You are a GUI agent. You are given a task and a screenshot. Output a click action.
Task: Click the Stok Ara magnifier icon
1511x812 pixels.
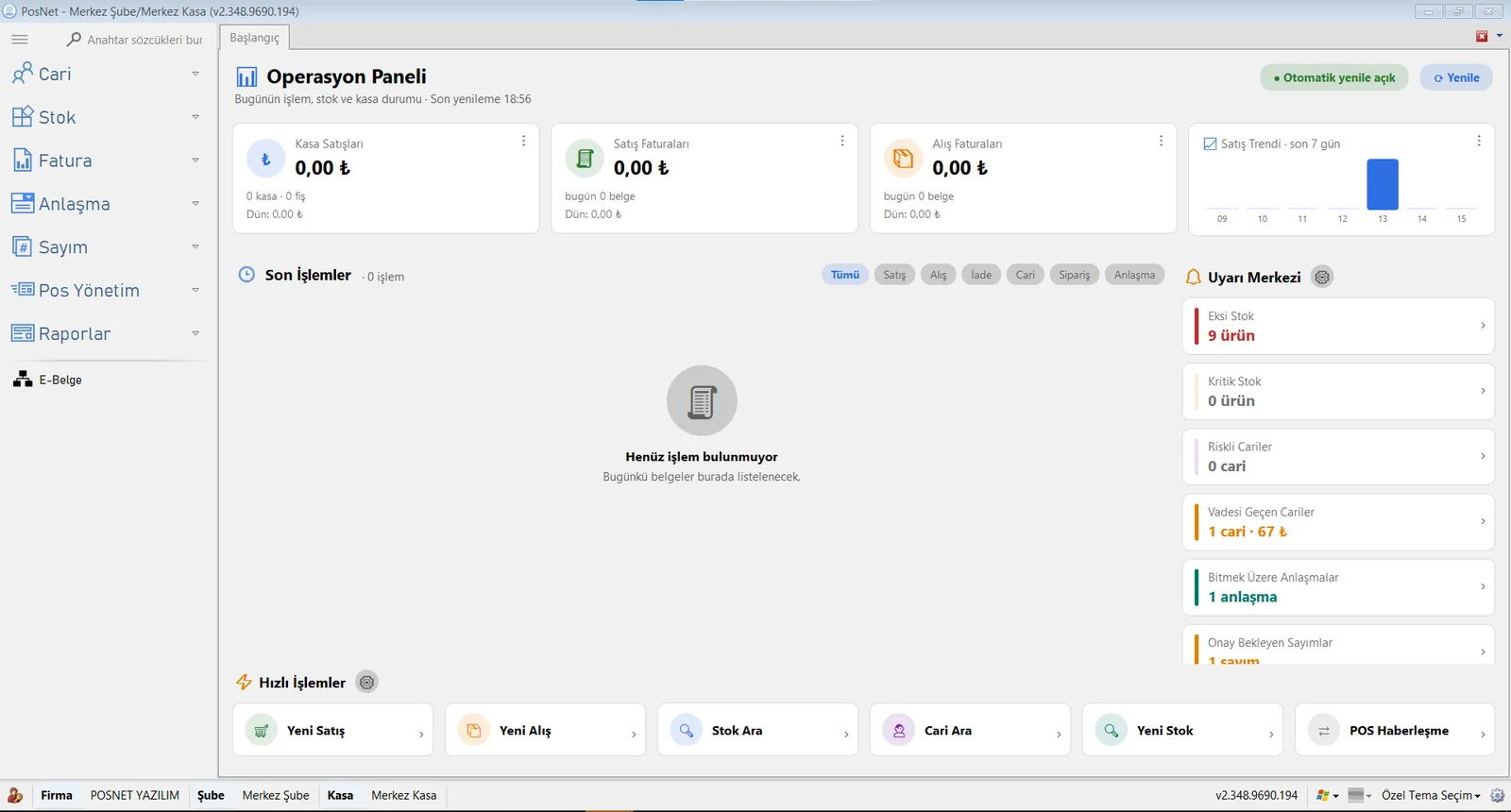pos(687,730)
